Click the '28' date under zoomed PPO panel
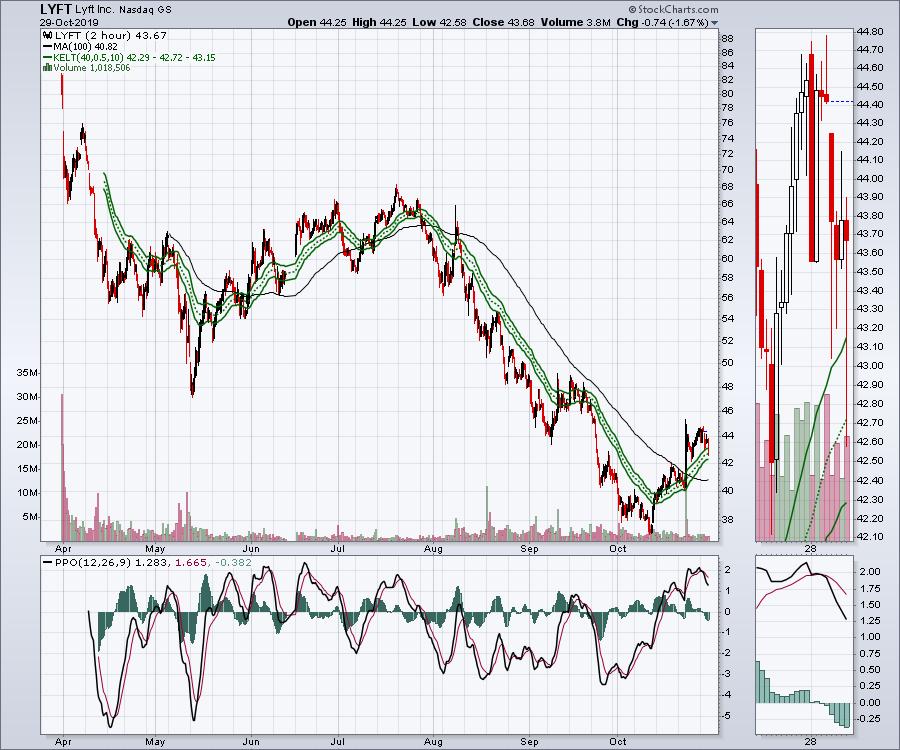Image resolution: width=900 pixels, height=750 pixels. click(x=810, y=741)
